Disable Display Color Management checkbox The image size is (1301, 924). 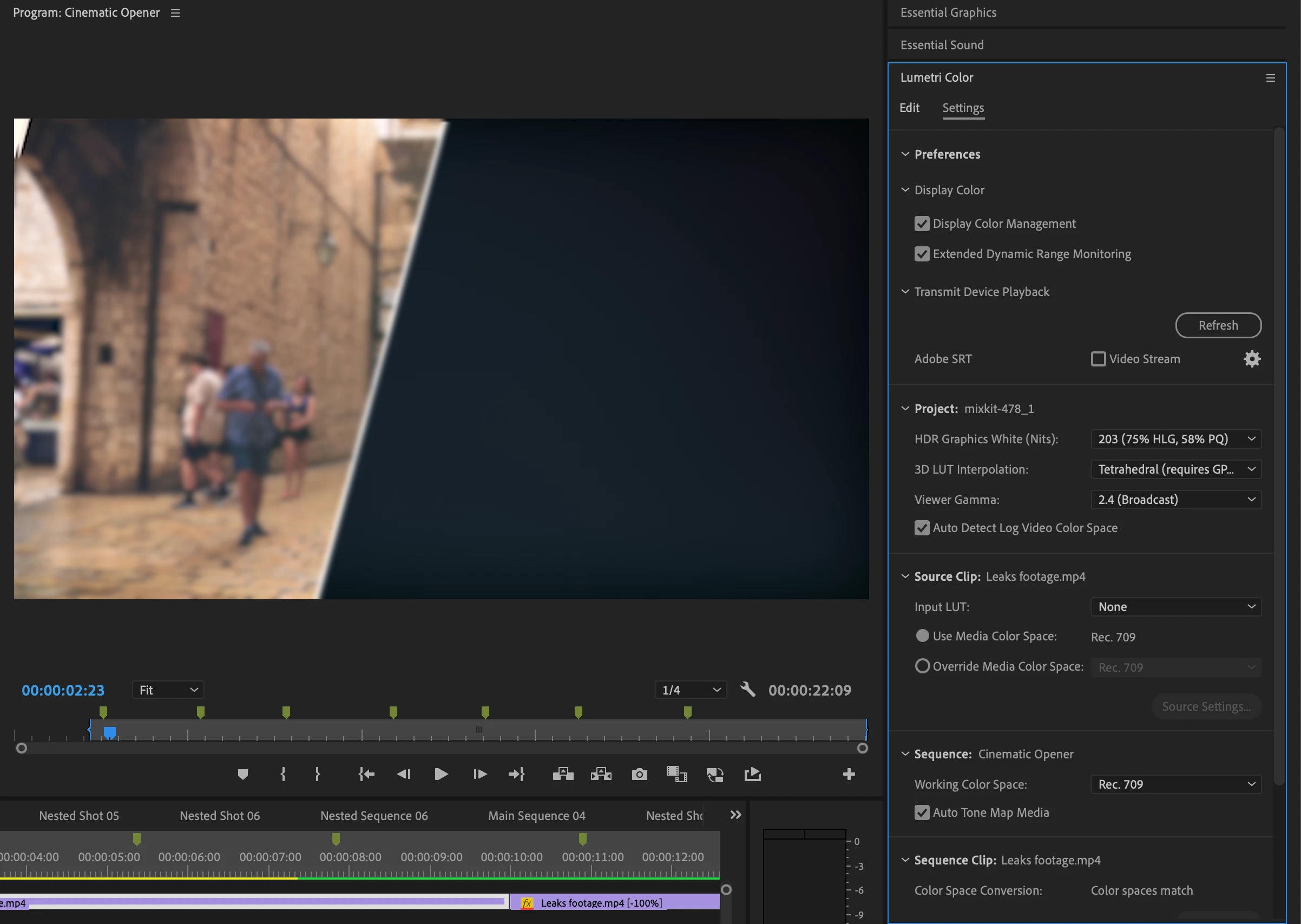(922, 224)
